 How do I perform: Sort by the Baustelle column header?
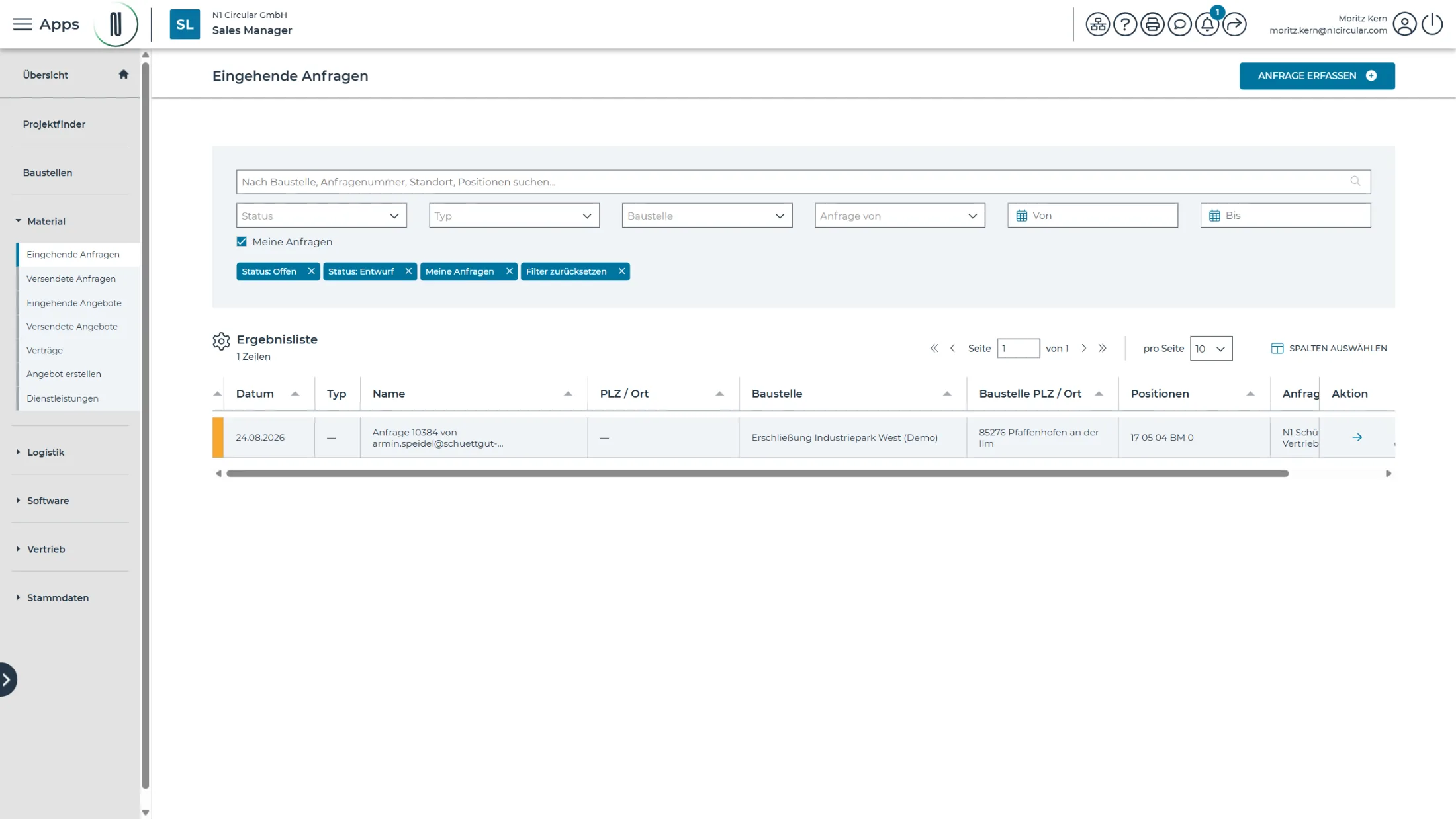click(x=852, y=393)
